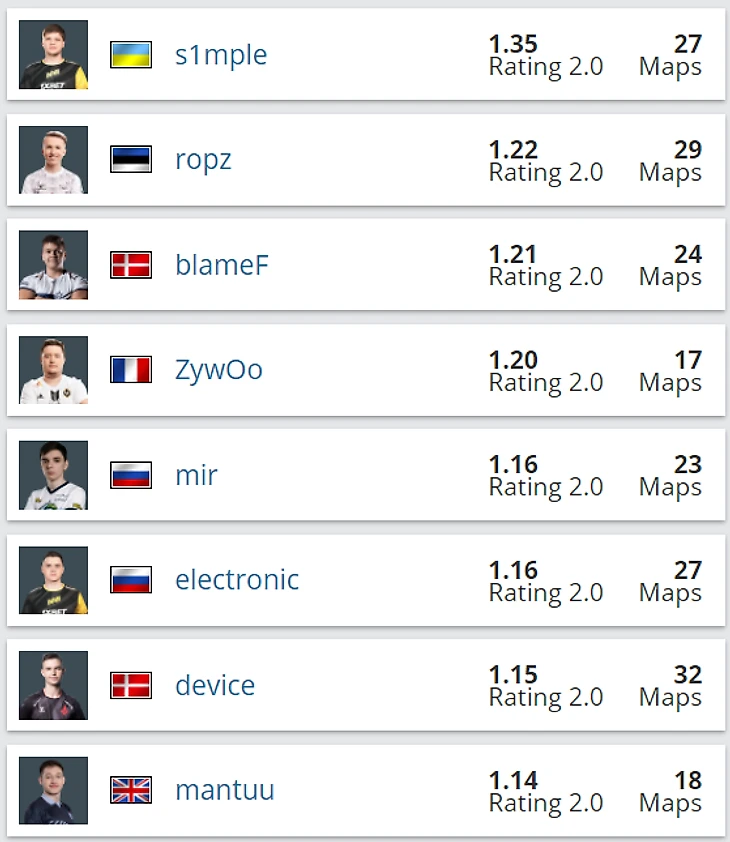Click the France flag icon beside ZywOo
Screen dimensions: 730x842
click(131, 370)
